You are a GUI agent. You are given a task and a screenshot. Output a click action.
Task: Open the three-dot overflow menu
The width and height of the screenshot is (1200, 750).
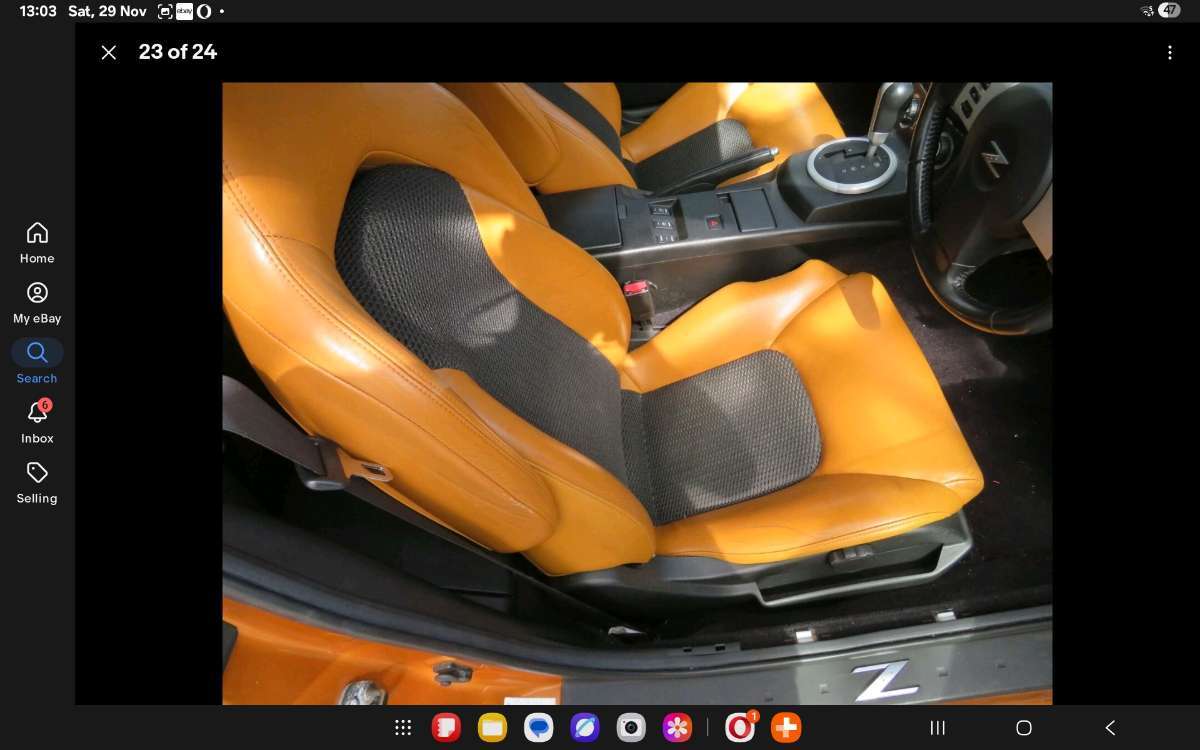click(1169, 53)
